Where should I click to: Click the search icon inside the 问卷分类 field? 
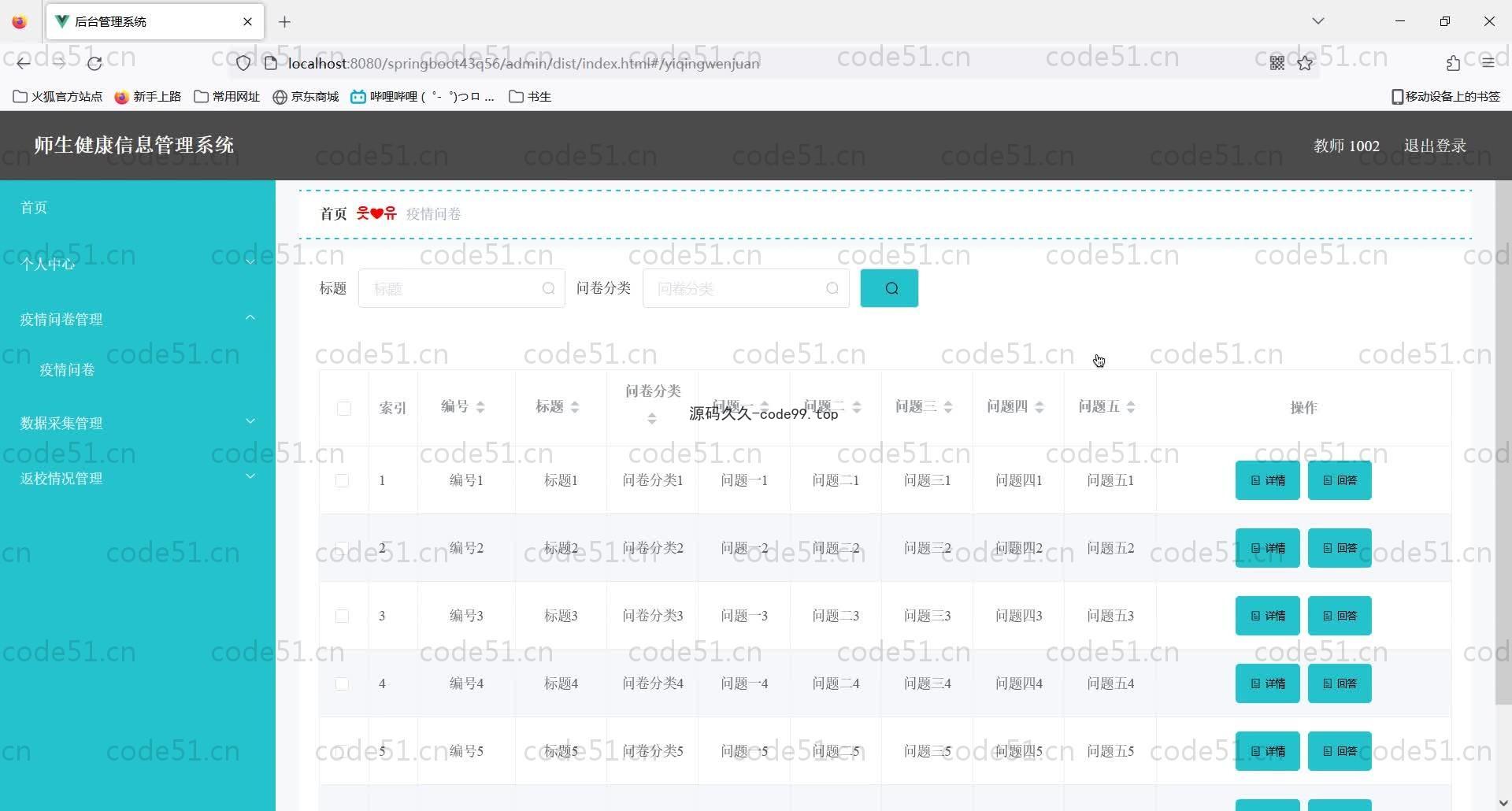[x=832, y=289]
